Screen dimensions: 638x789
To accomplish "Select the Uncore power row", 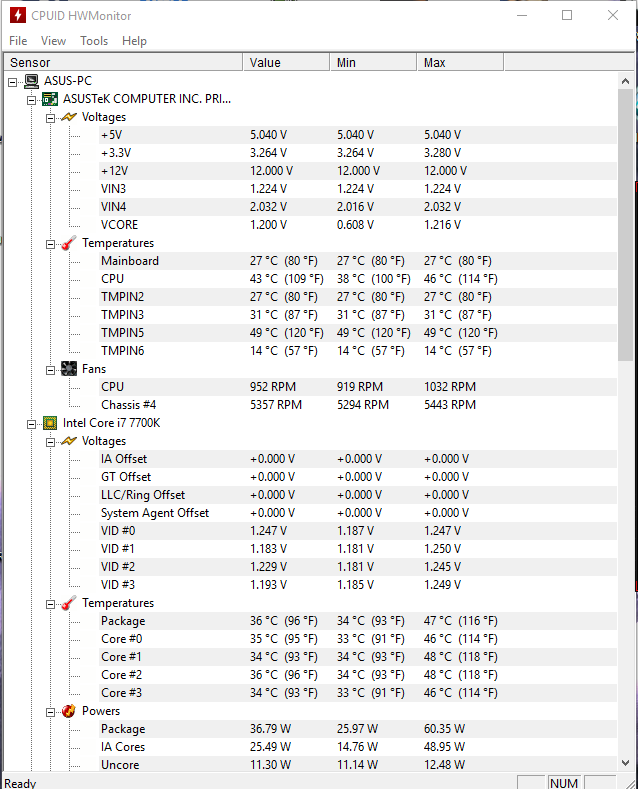I will [x=358, y=765].
